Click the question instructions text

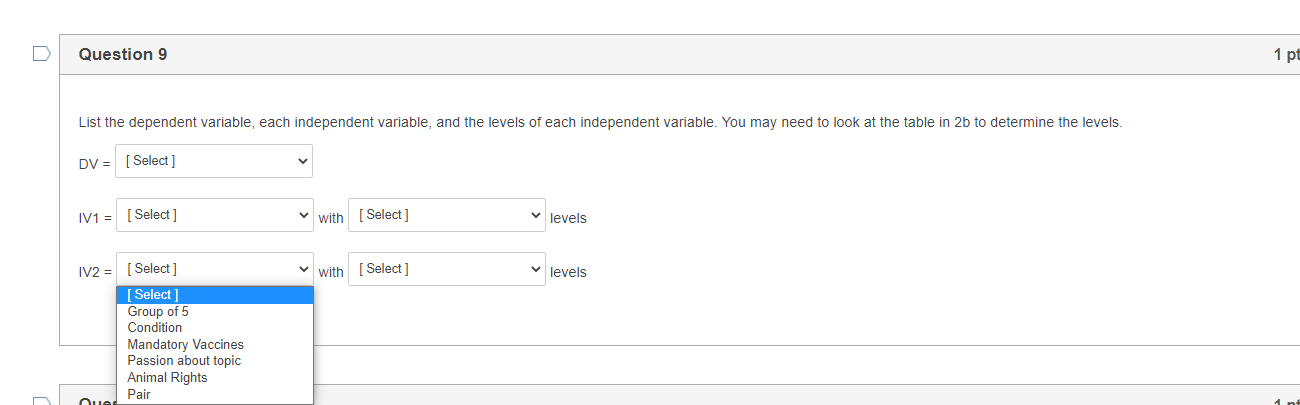(x=600, y=123)
